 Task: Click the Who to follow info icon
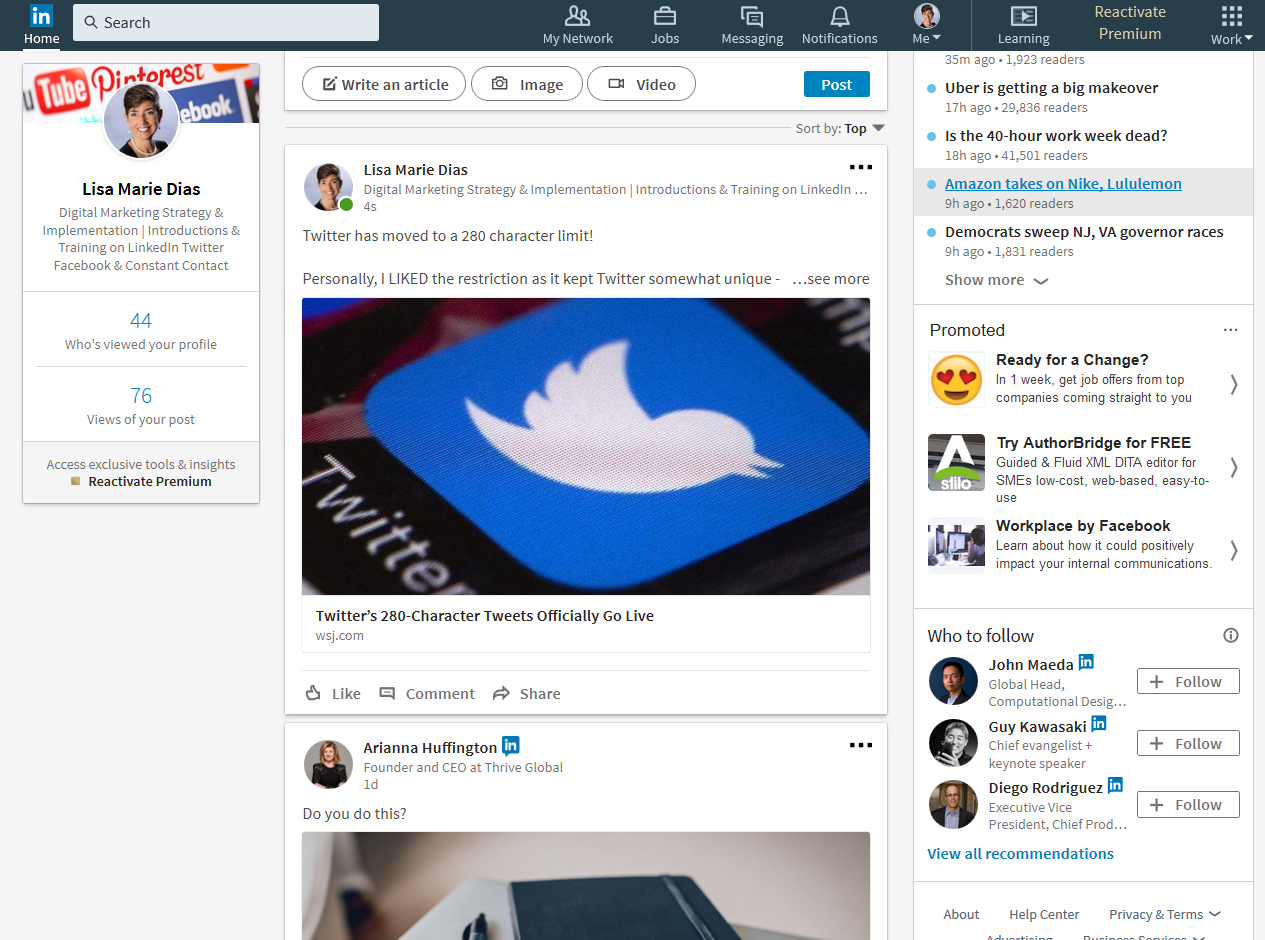coord(1231,635)
